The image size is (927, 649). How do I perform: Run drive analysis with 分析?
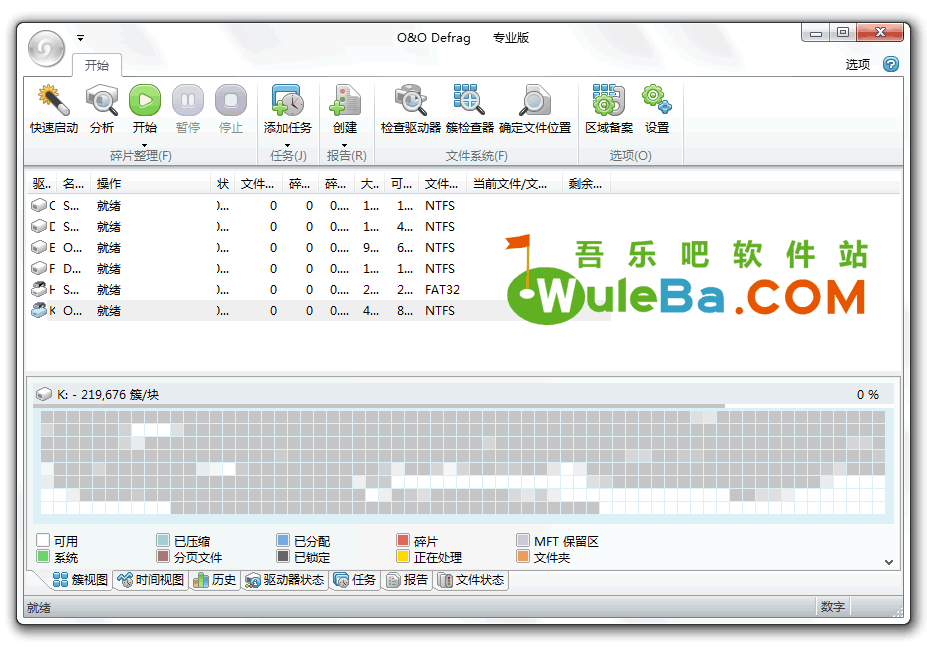click(x=102, y=109)
